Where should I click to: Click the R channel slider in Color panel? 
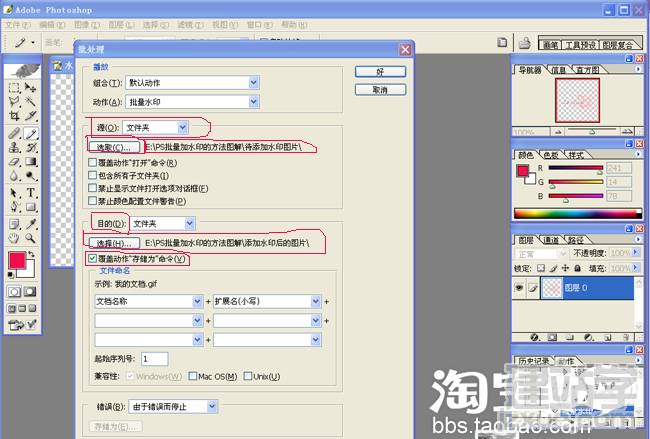(575, 168)
